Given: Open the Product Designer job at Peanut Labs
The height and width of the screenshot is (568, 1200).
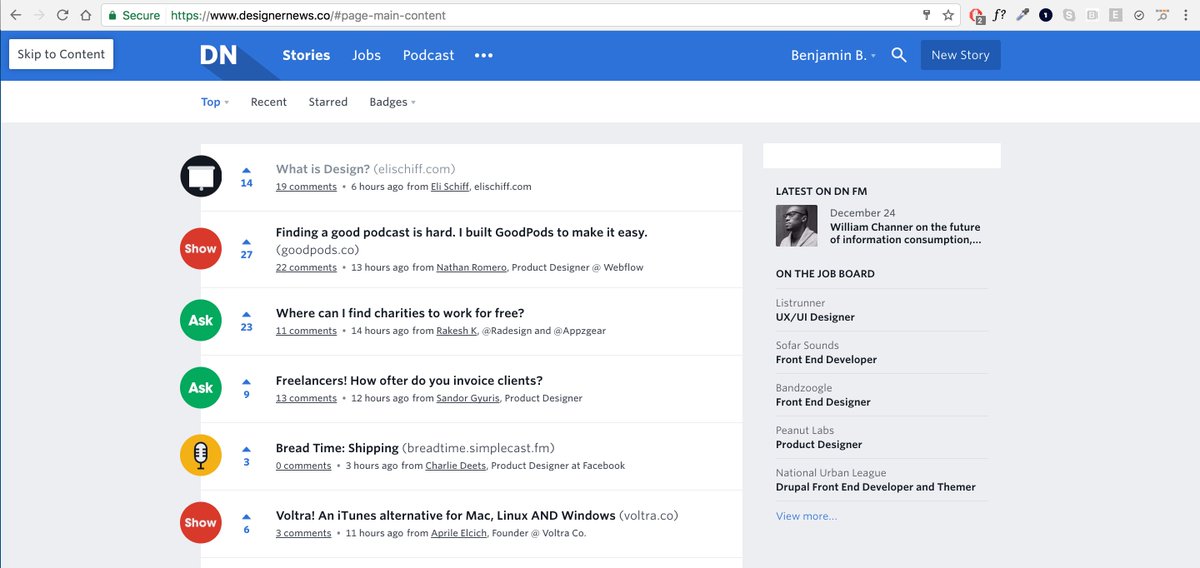Looking at the screenshot, I should click(x=819, y=444).
